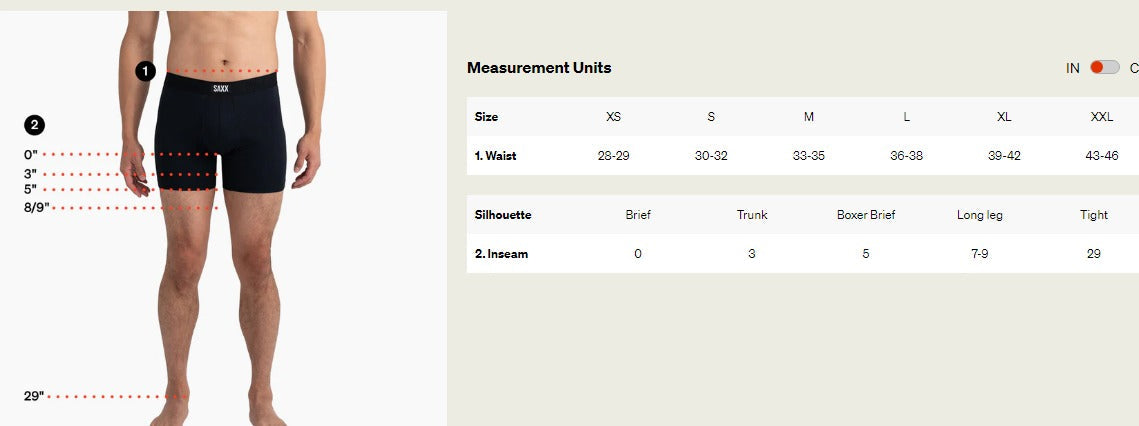1139x426 pixels.
Task: Click the 33-35 waist value for M
Action: [x=808, y=156]
